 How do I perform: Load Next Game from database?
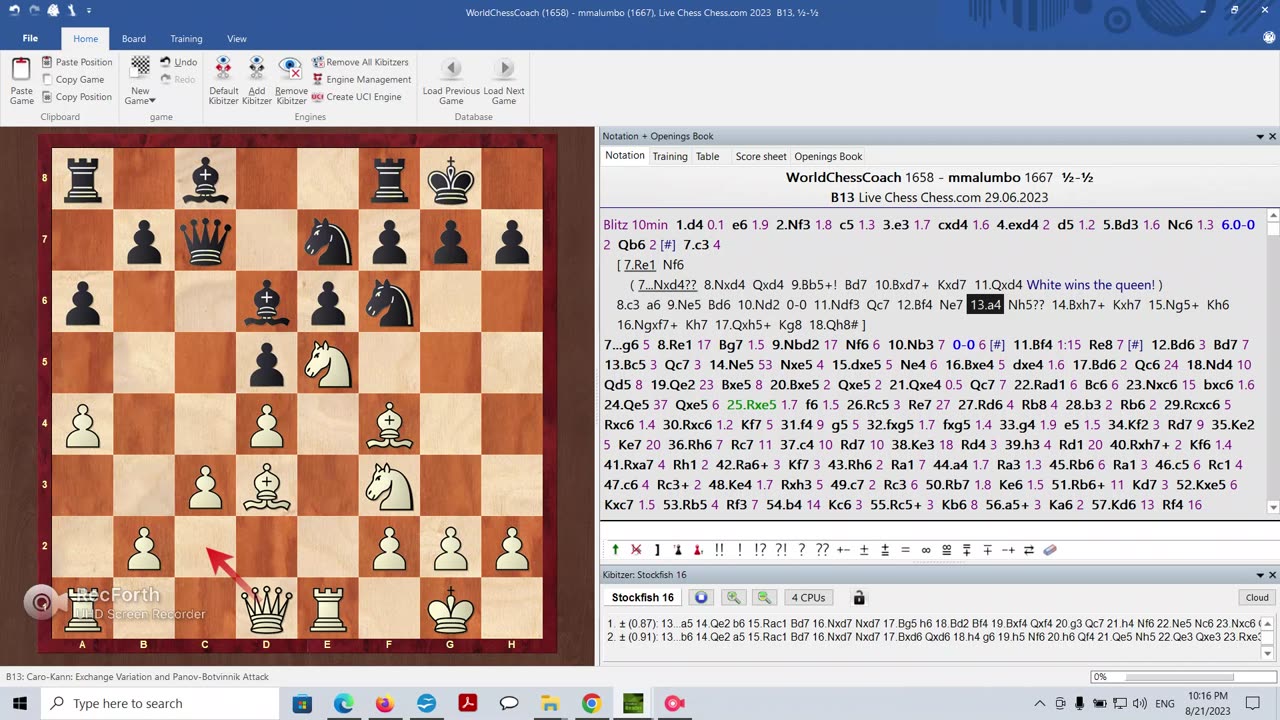tap(504, 80)
